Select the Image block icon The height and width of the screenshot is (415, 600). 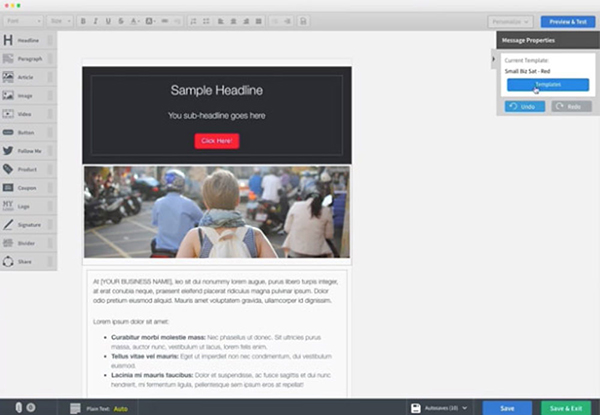click(8, 95)
